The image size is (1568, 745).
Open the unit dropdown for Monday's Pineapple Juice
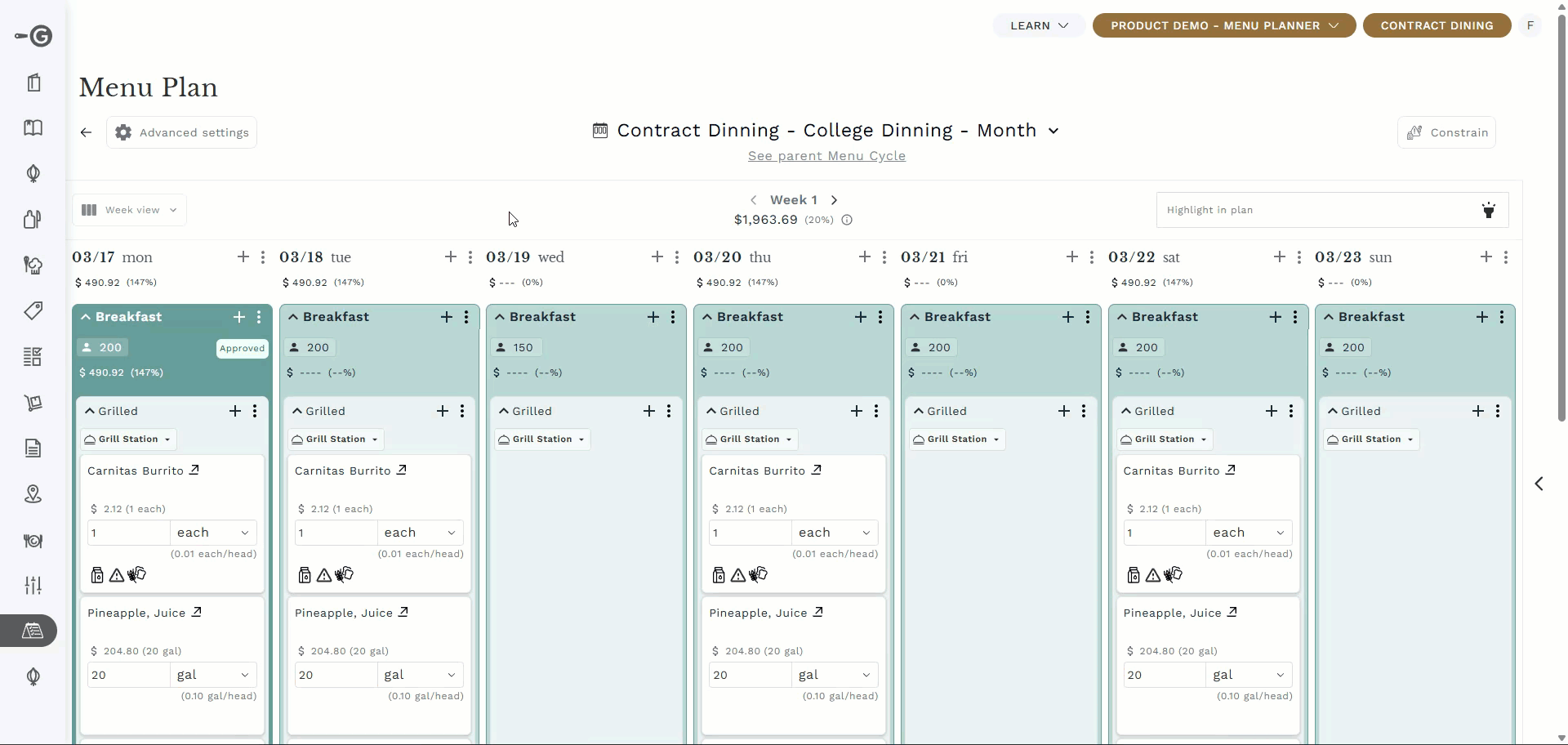[x=213, y=675]
